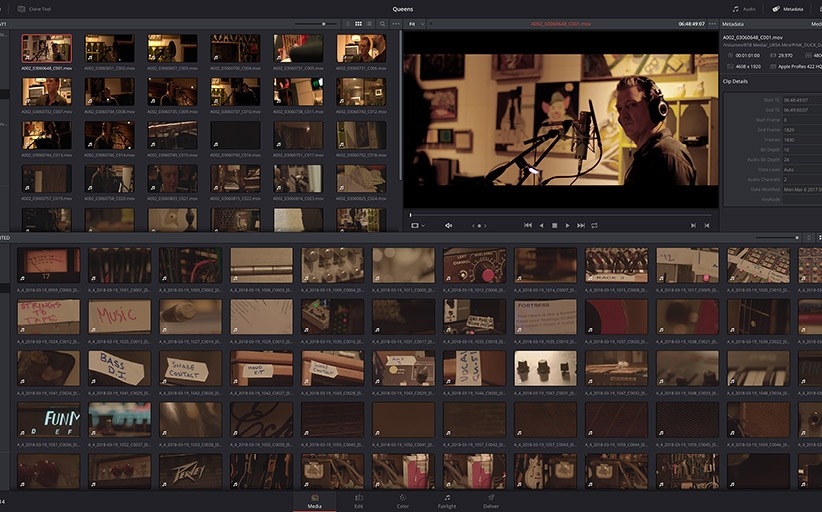Play the clip forward

(x=567, y=225)
